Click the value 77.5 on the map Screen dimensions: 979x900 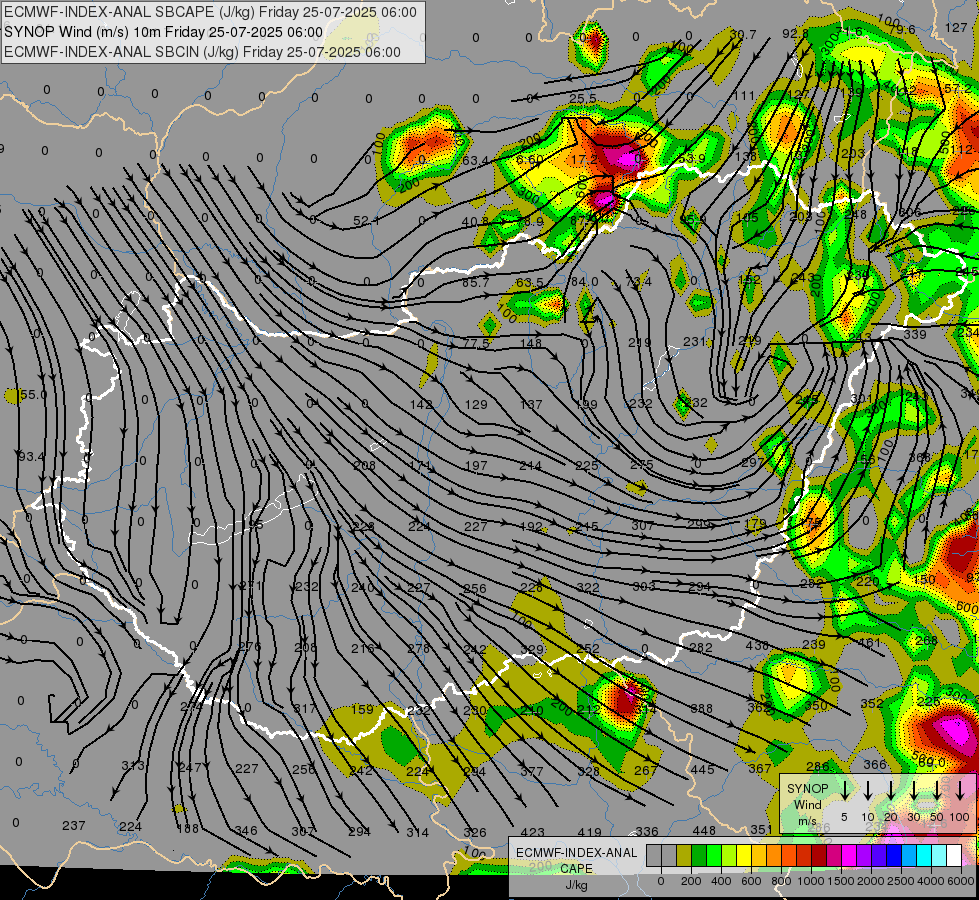point(476,344)
